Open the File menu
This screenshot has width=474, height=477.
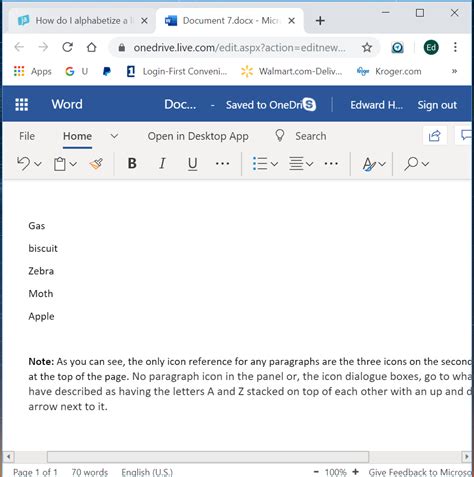coord(27,136)
